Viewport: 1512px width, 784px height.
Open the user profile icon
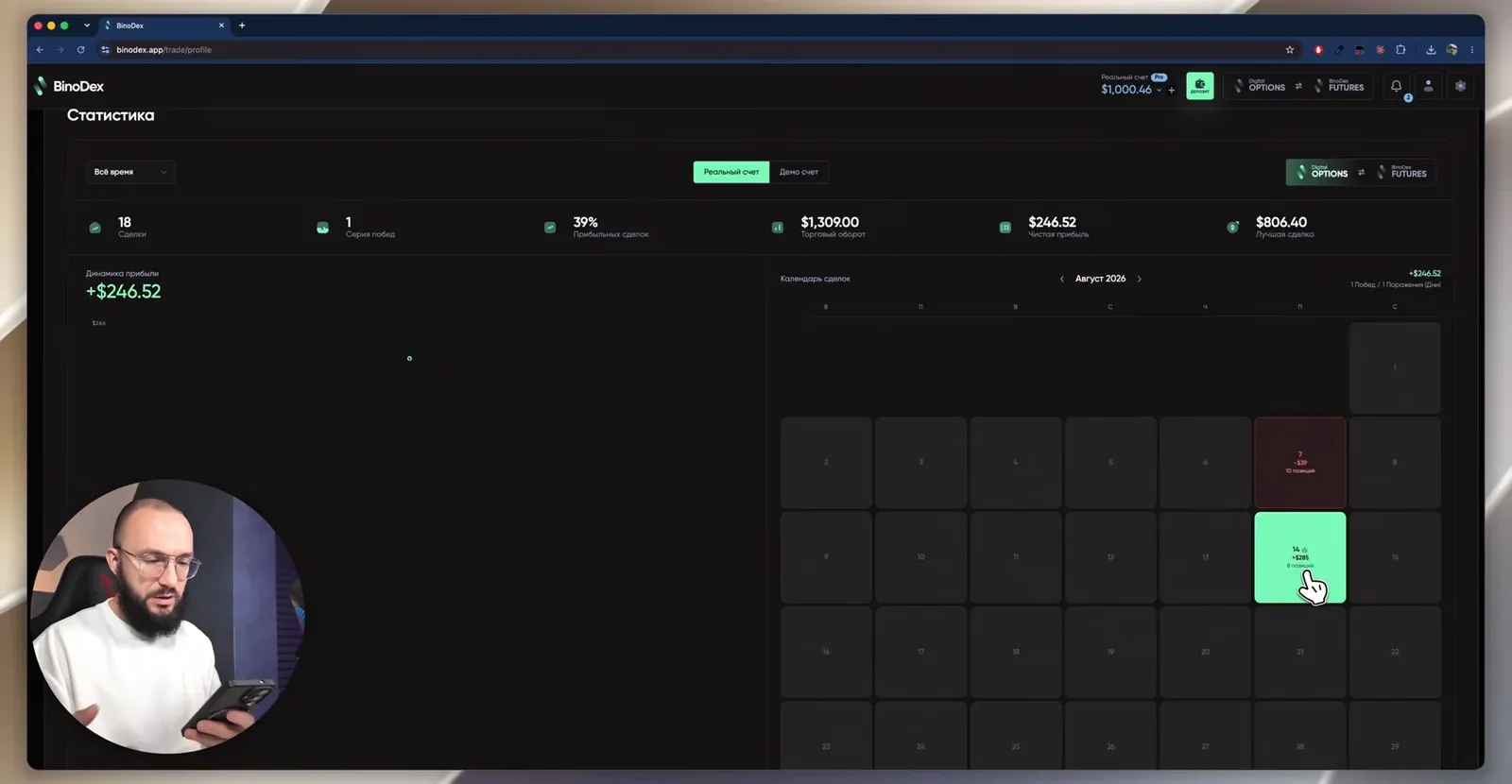point(1428,86)
